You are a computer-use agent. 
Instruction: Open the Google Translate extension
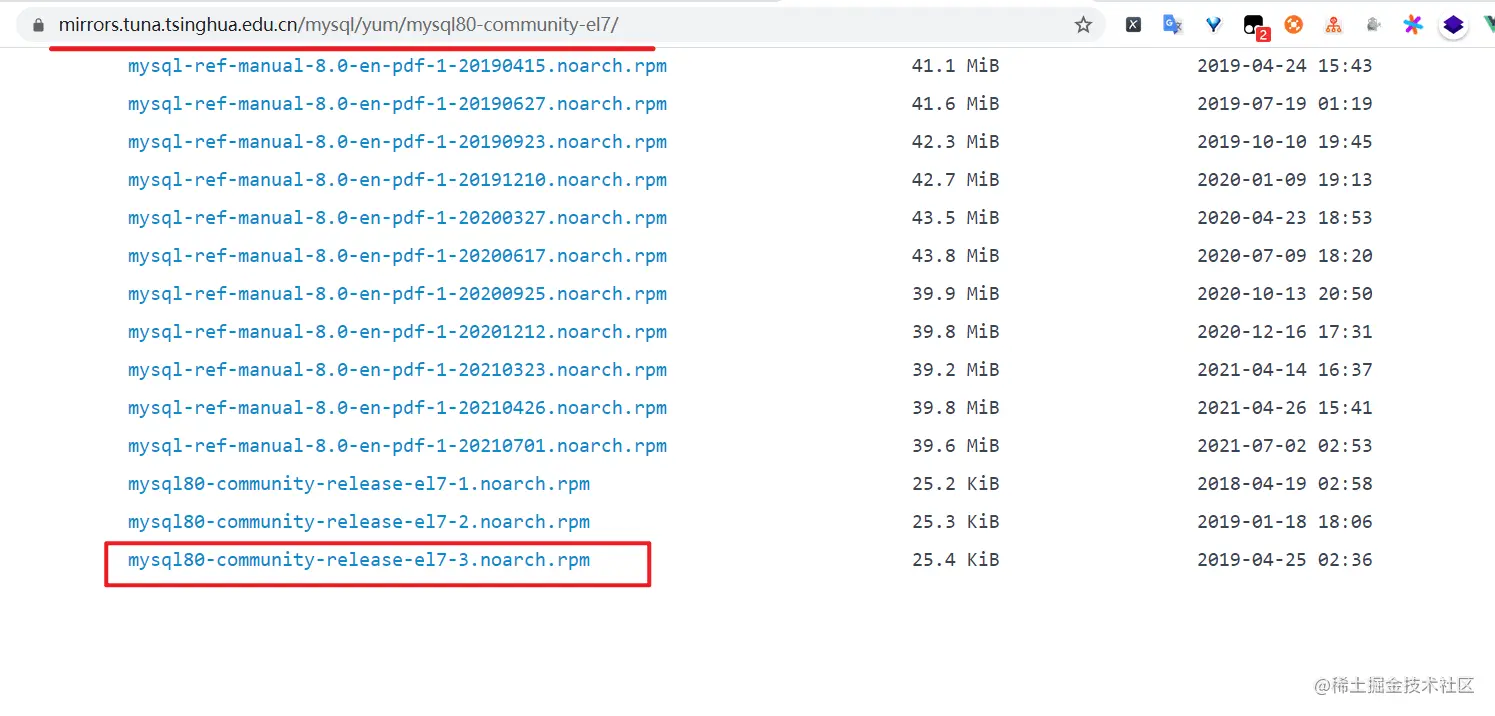[x=1173, y=25]
